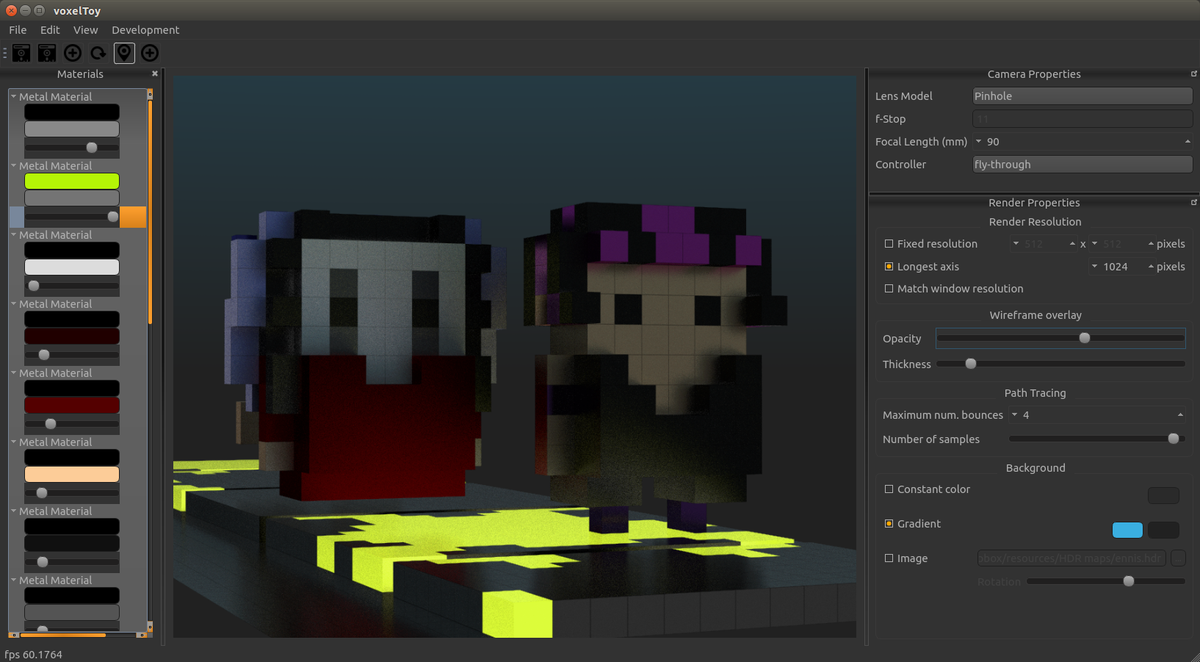The width and height of the screenshot is (1200, 662).
Task: Enable the Fixed resolution checkbox
Action: click(x=888, y=243)
